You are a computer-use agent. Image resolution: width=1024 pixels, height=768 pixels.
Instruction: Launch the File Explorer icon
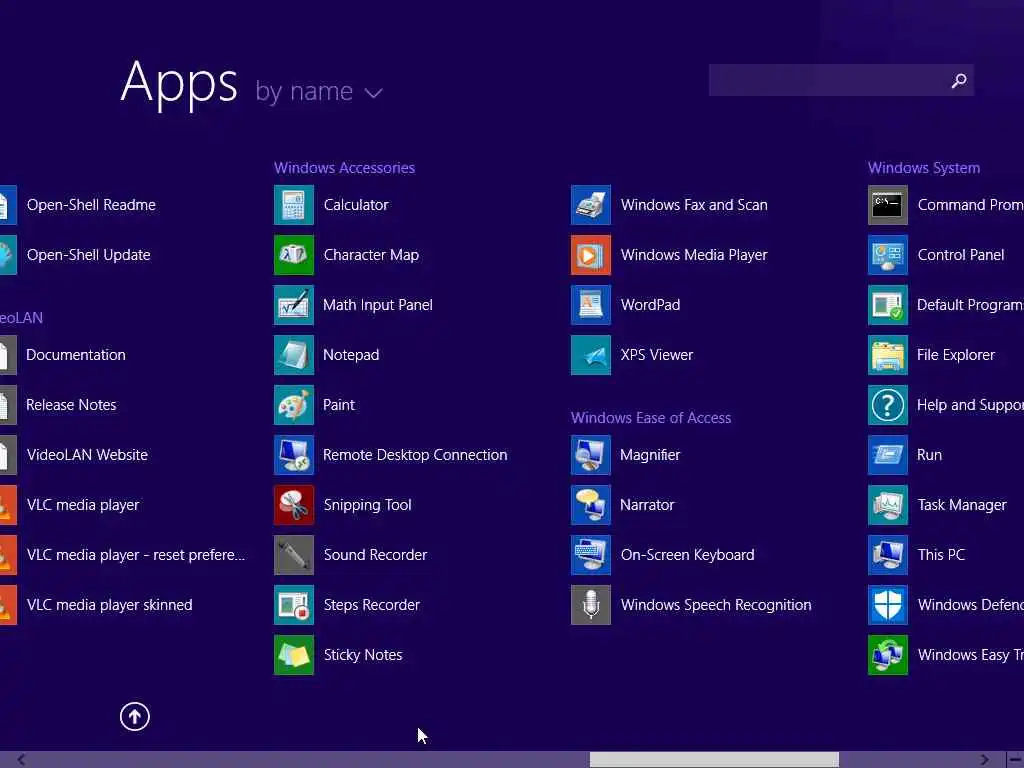point(888,355)
